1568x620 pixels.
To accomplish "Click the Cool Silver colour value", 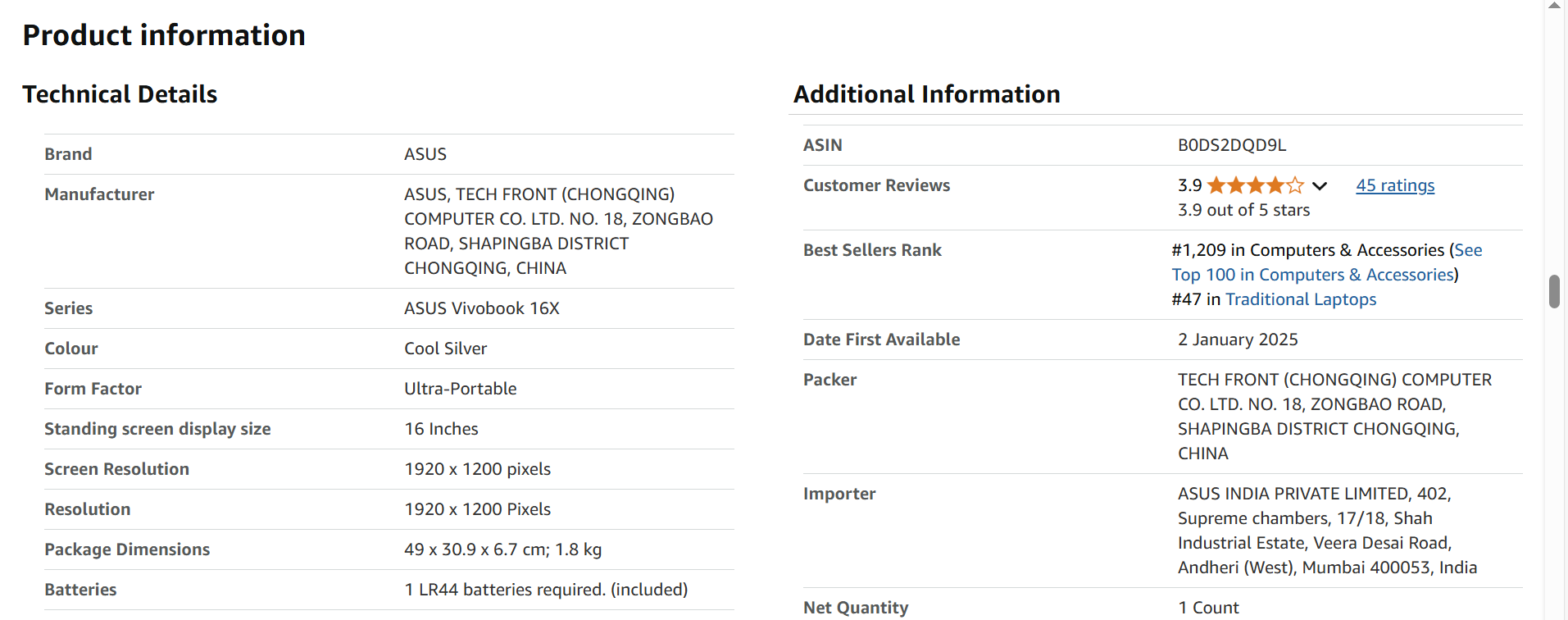I will (446, 349).
